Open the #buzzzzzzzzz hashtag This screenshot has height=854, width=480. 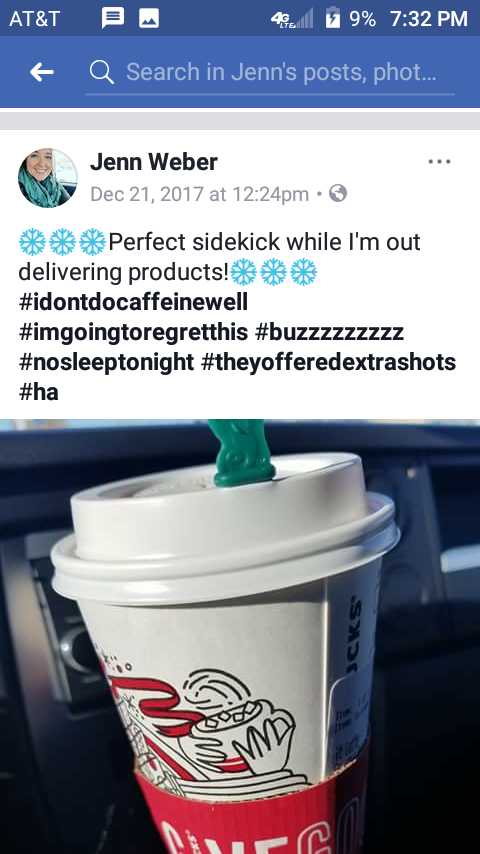[x=329, y=332]
